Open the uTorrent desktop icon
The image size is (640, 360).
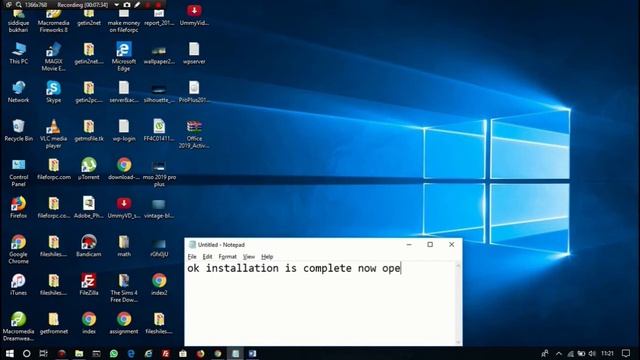coord(89,169)
